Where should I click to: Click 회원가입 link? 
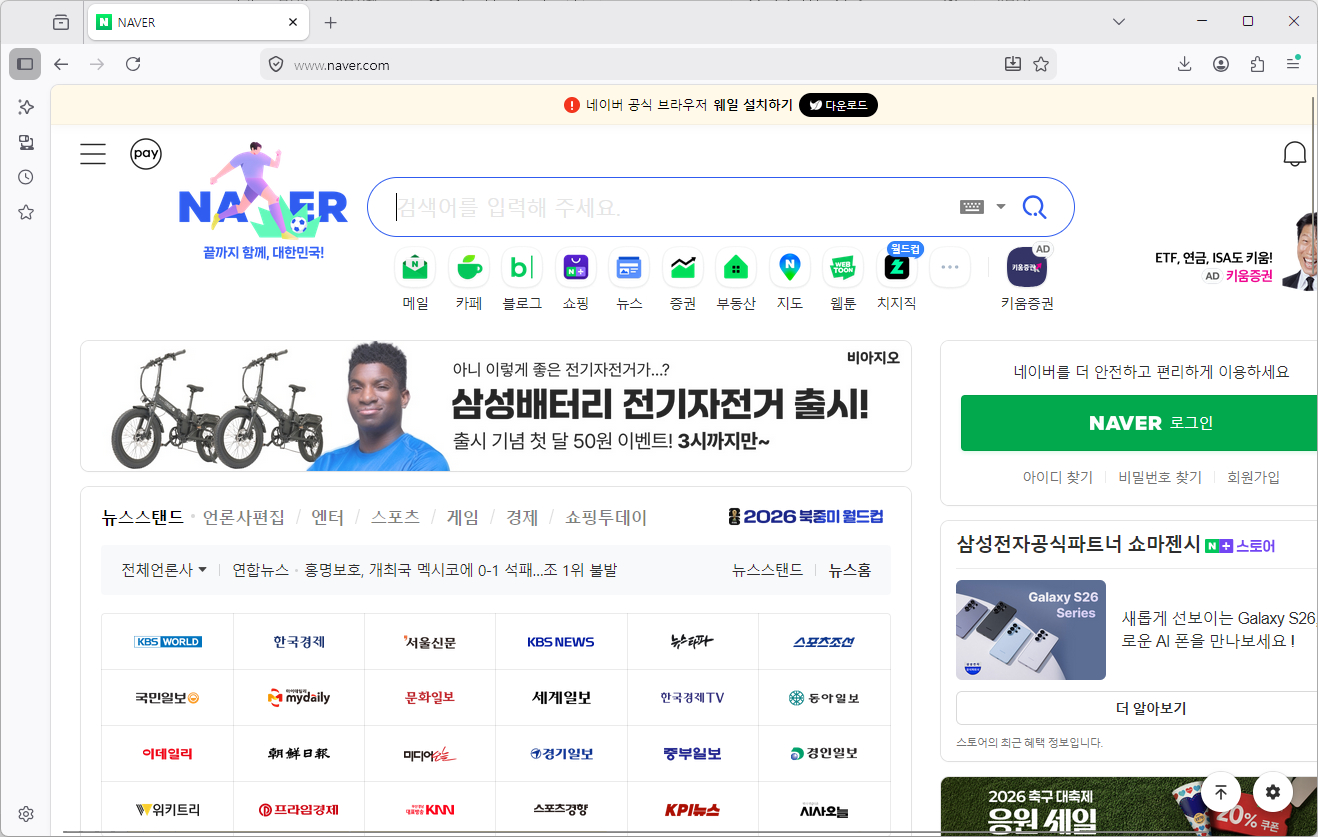coord(1253,478)
